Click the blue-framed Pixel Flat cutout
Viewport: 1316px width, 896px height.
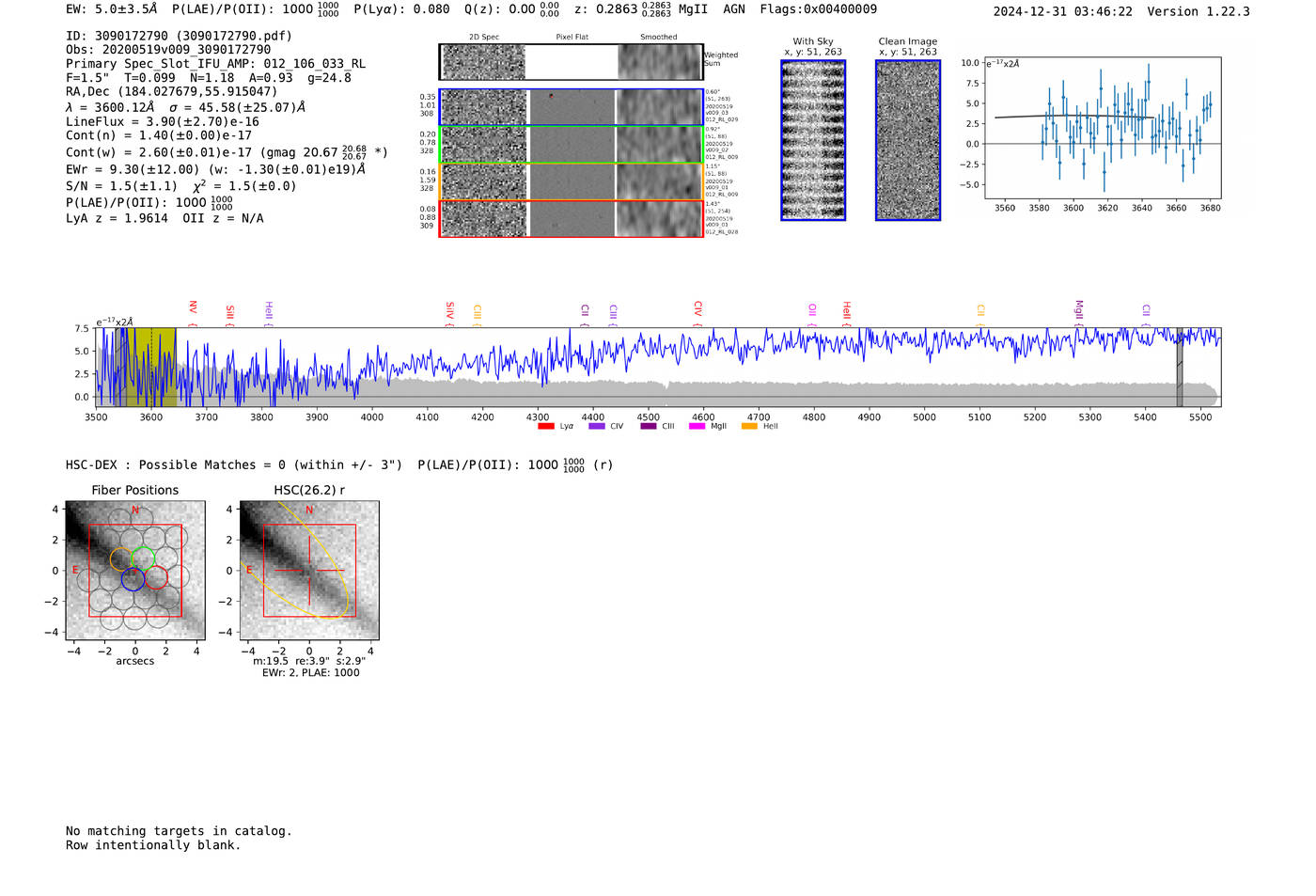pyautogui.click(x=572, y=107)
